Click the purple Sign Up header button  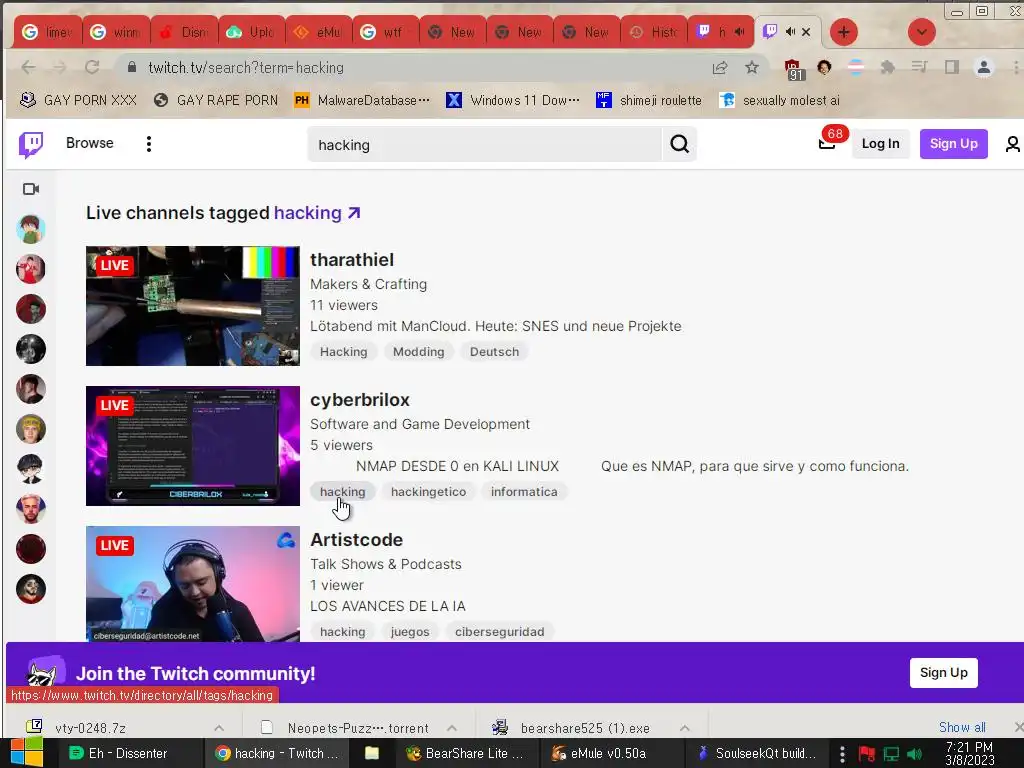click(953, 144)
